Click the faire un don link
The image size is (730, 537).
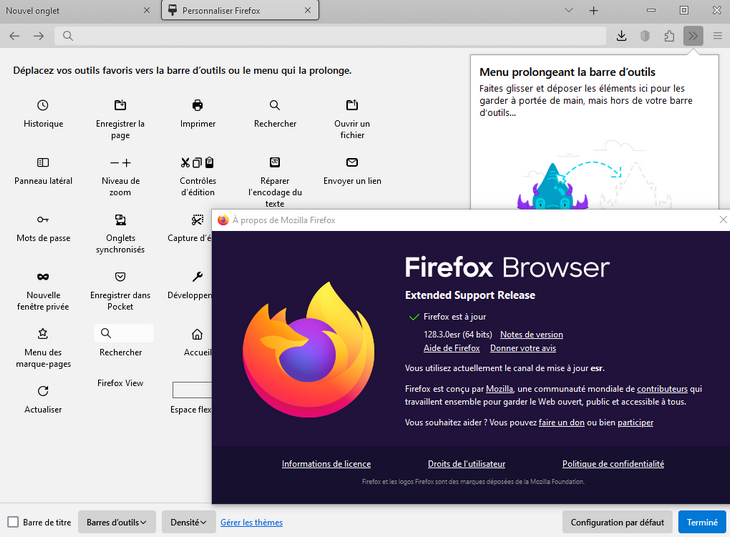(561, 422)
